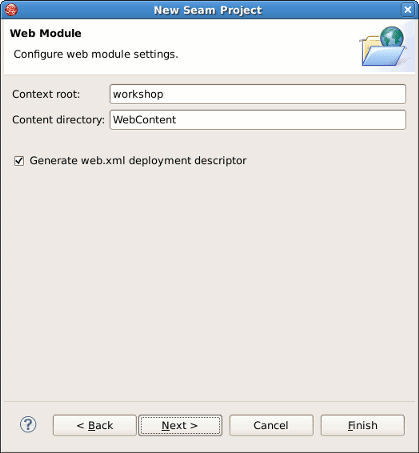Go back with the < Back button
The image size is (419, 453).
pyautogui.click(x=95, y=425)
